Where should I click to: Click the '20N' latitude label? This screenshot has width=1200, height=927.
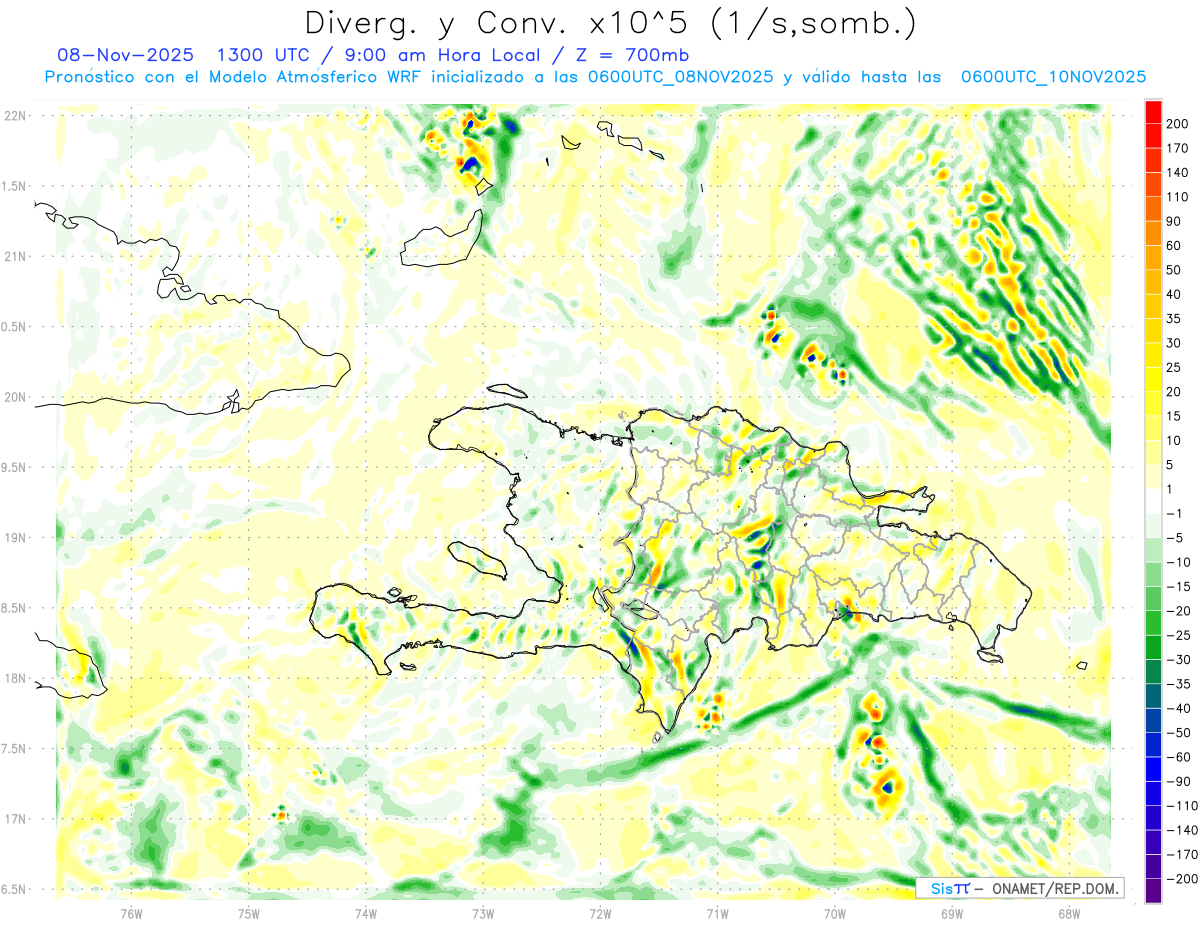coord(15,397)
